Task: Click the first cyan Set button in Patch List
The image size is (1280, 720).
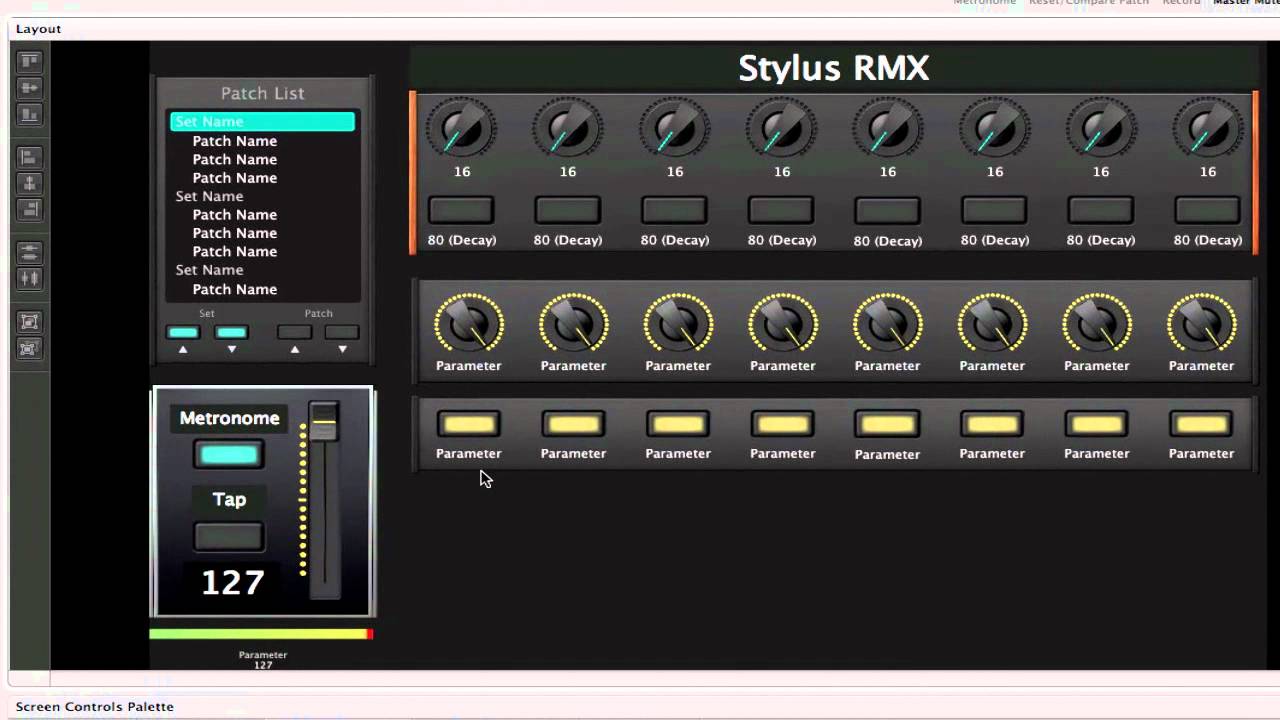Action: pos(183,332)
